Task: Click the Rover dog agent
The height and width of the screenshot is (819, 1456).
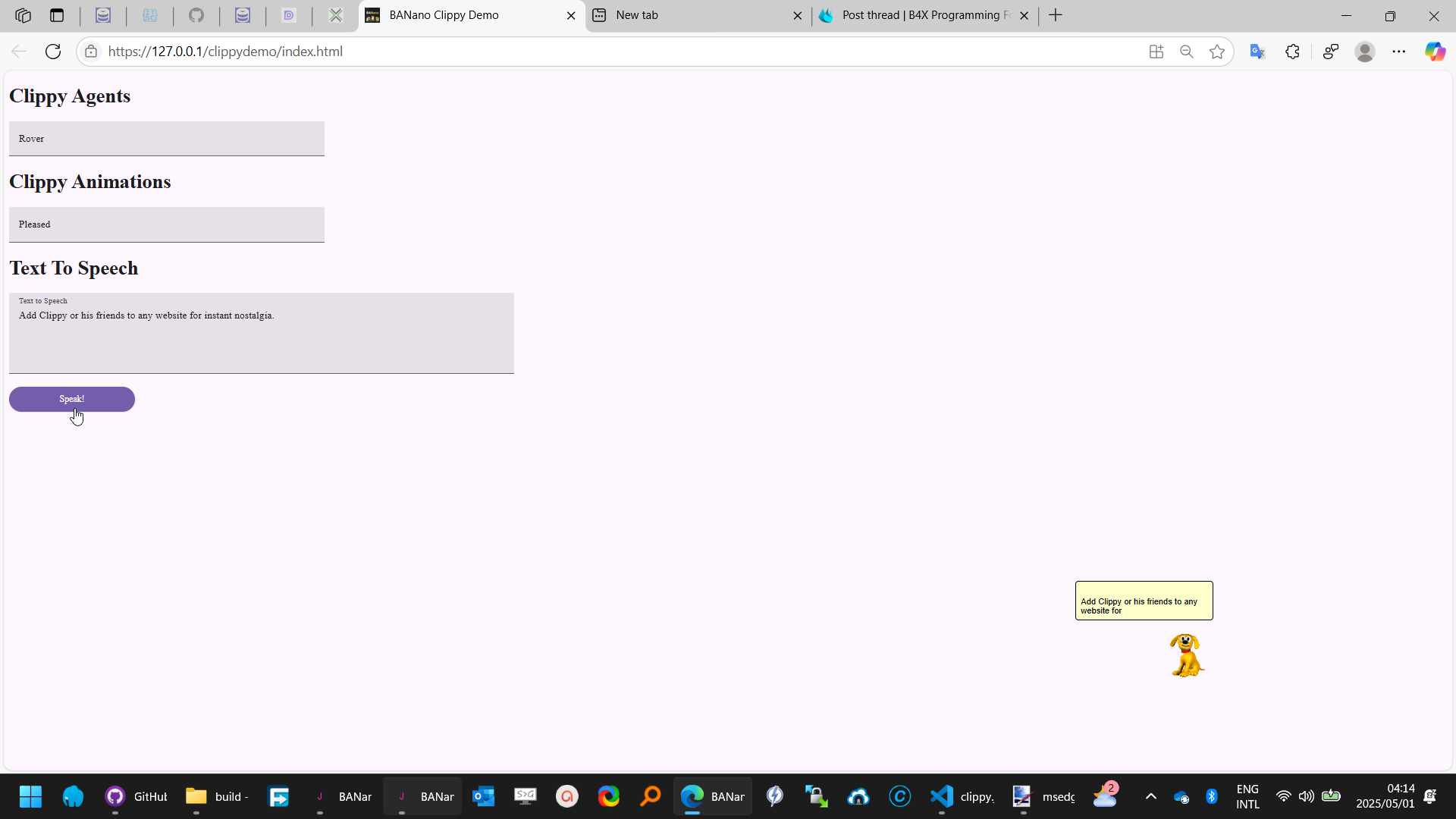Action: tap(1187, 655)
